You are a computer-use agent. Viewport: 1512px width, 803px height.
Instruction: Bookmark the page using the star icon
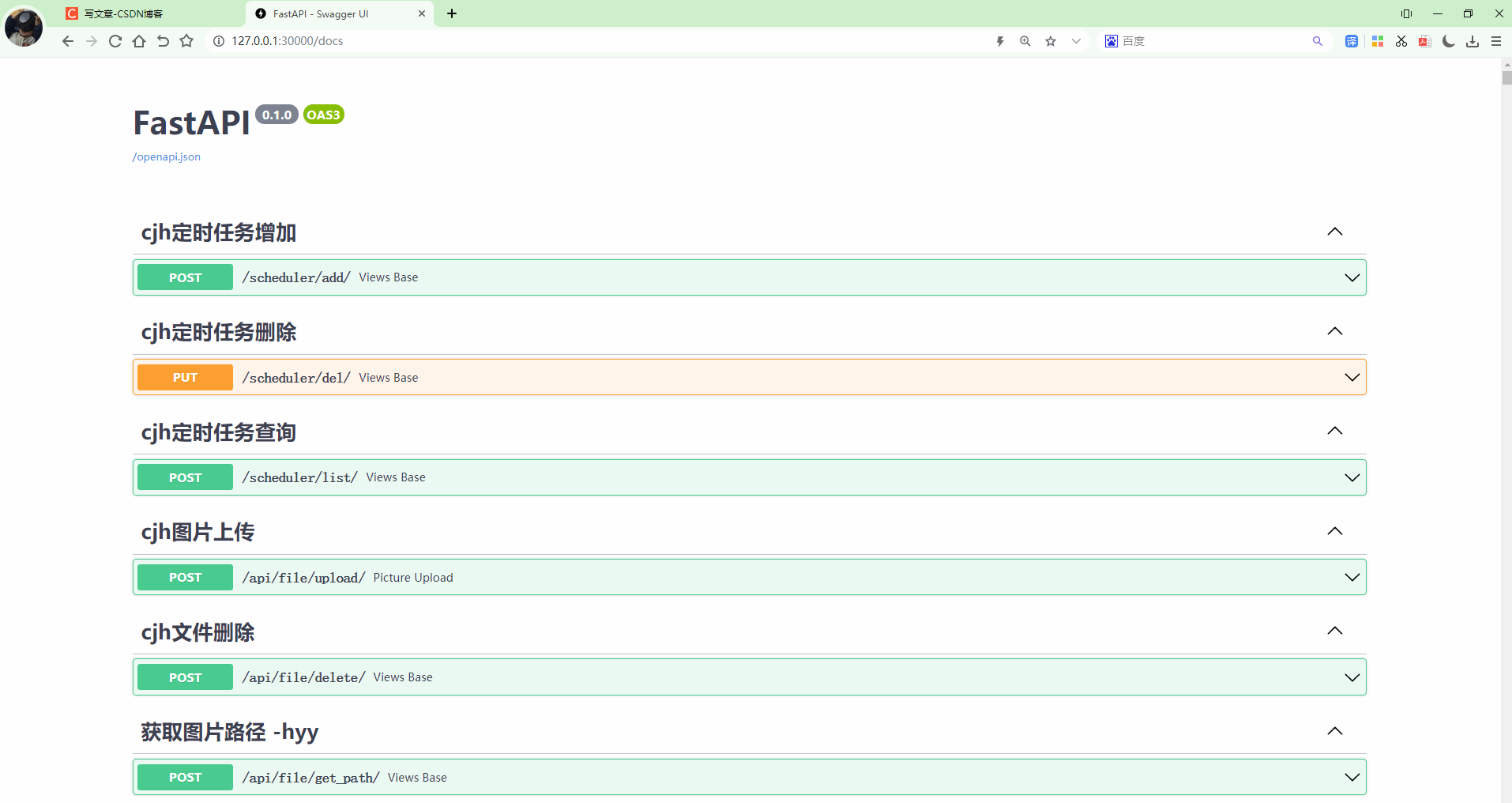click(1050, 41)
